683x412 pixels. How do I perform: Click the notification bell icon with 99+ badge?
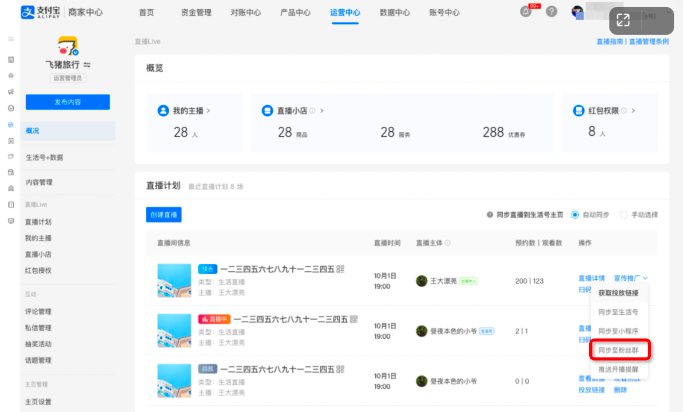point(527,12)
